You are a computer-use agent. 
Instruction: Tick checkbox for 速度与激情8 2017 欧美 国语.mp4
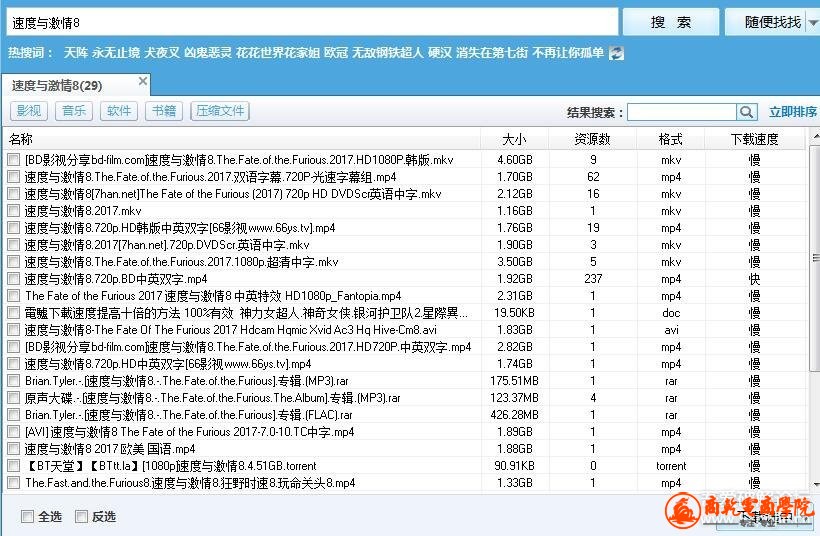pos(14,449)
